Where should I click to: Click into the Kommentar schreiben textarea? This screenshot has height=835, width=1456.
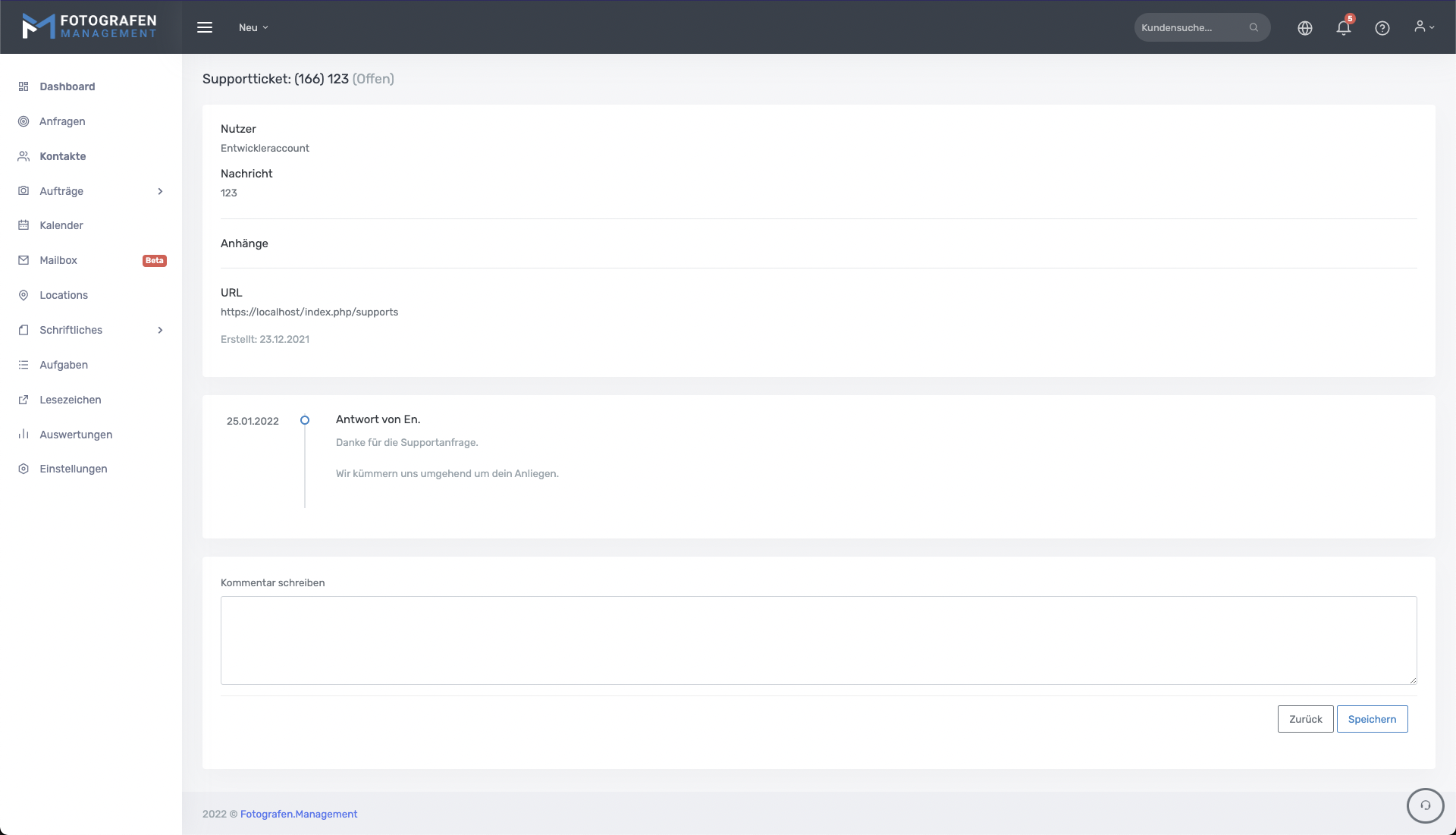coord(817,640)
